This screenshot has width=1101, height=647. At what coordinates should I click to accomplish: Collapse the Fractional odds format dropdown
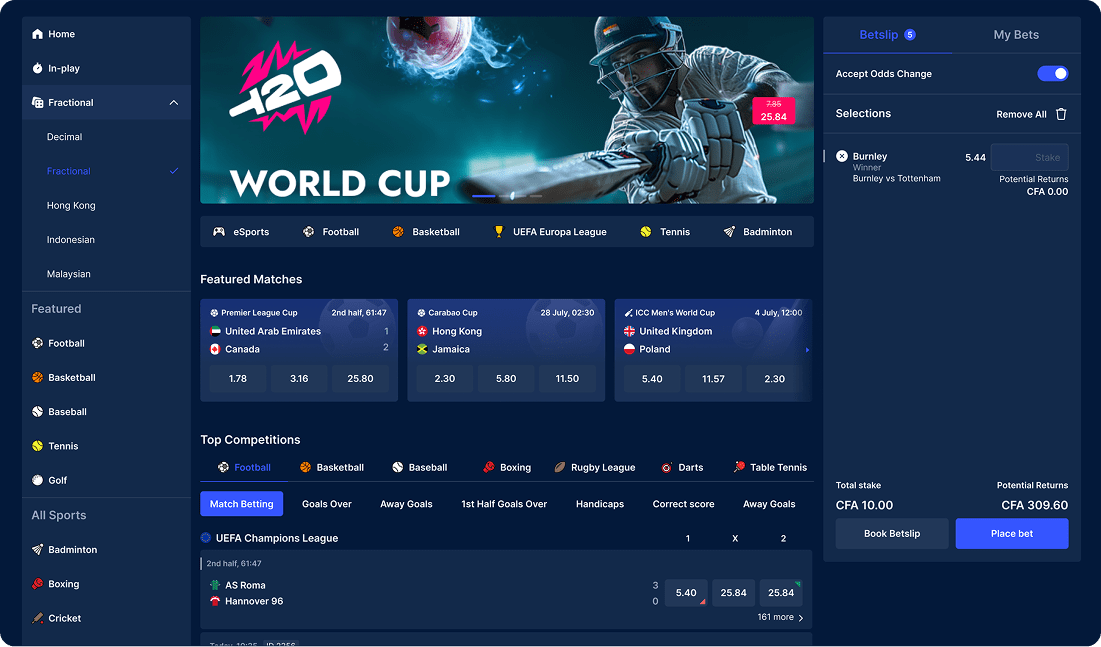coord(173,103)
